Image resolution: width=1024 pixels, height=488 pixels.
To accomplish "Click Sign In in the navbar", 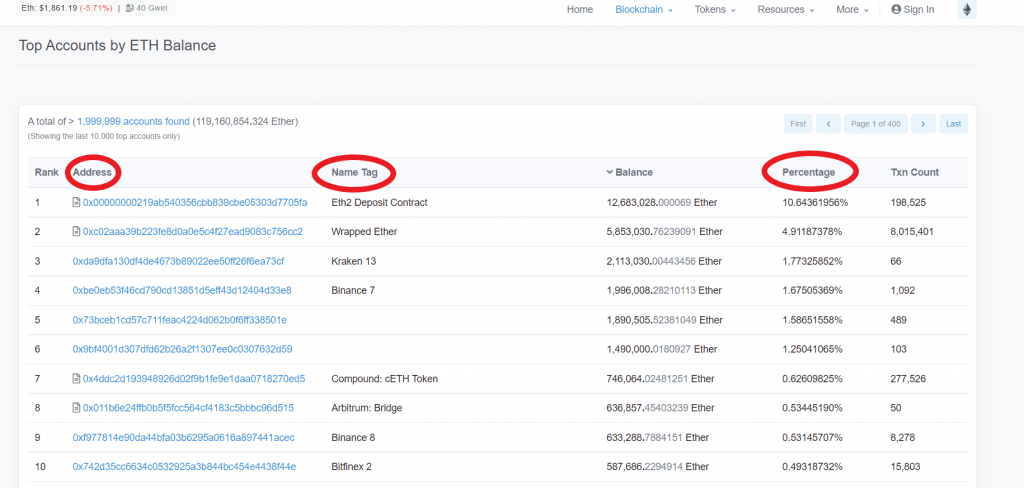I will coord(912,10).
